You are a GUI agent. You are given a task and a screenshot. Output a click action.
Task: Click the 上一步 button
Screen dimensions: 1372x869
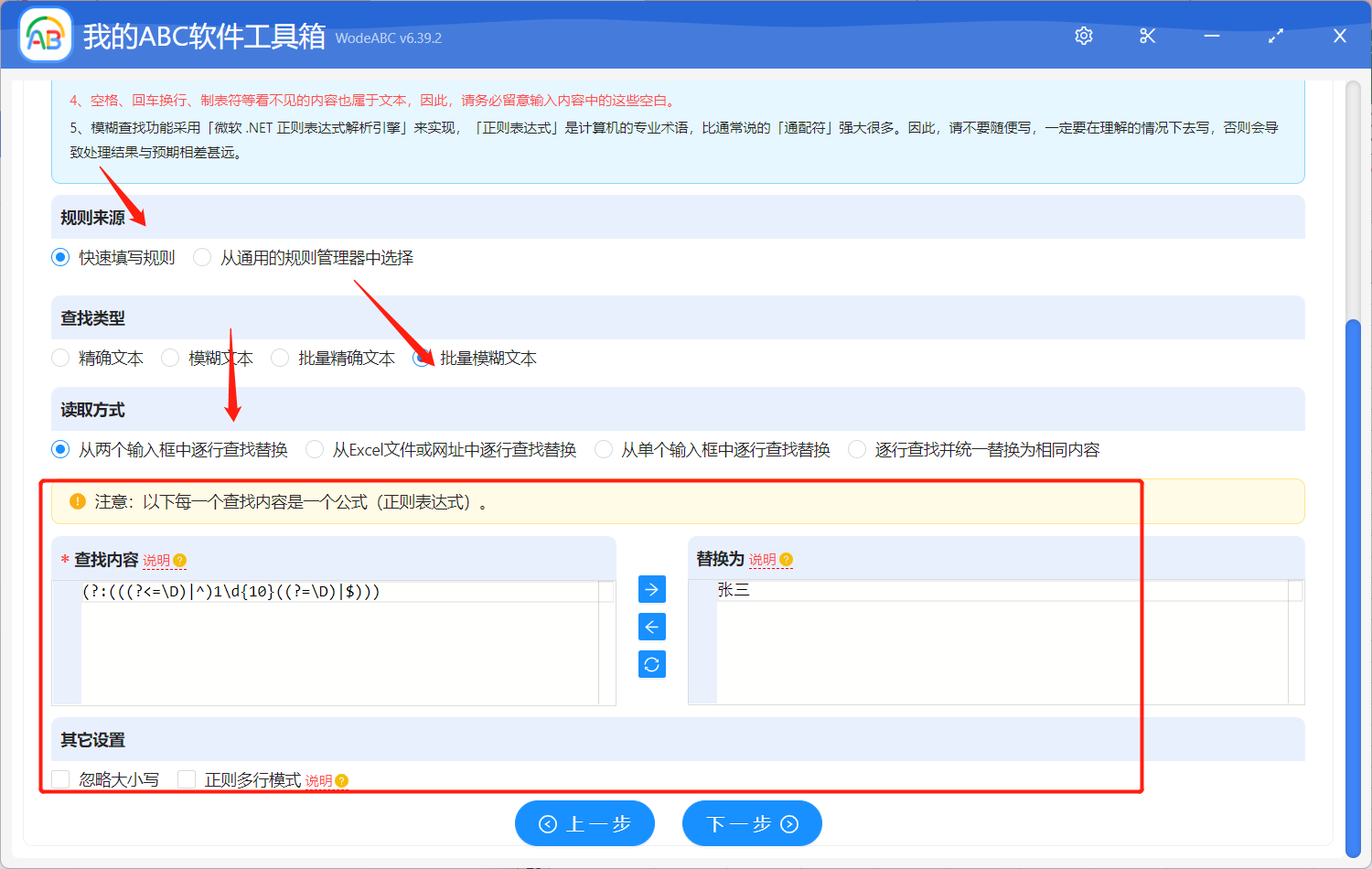(x=584, y=822)
